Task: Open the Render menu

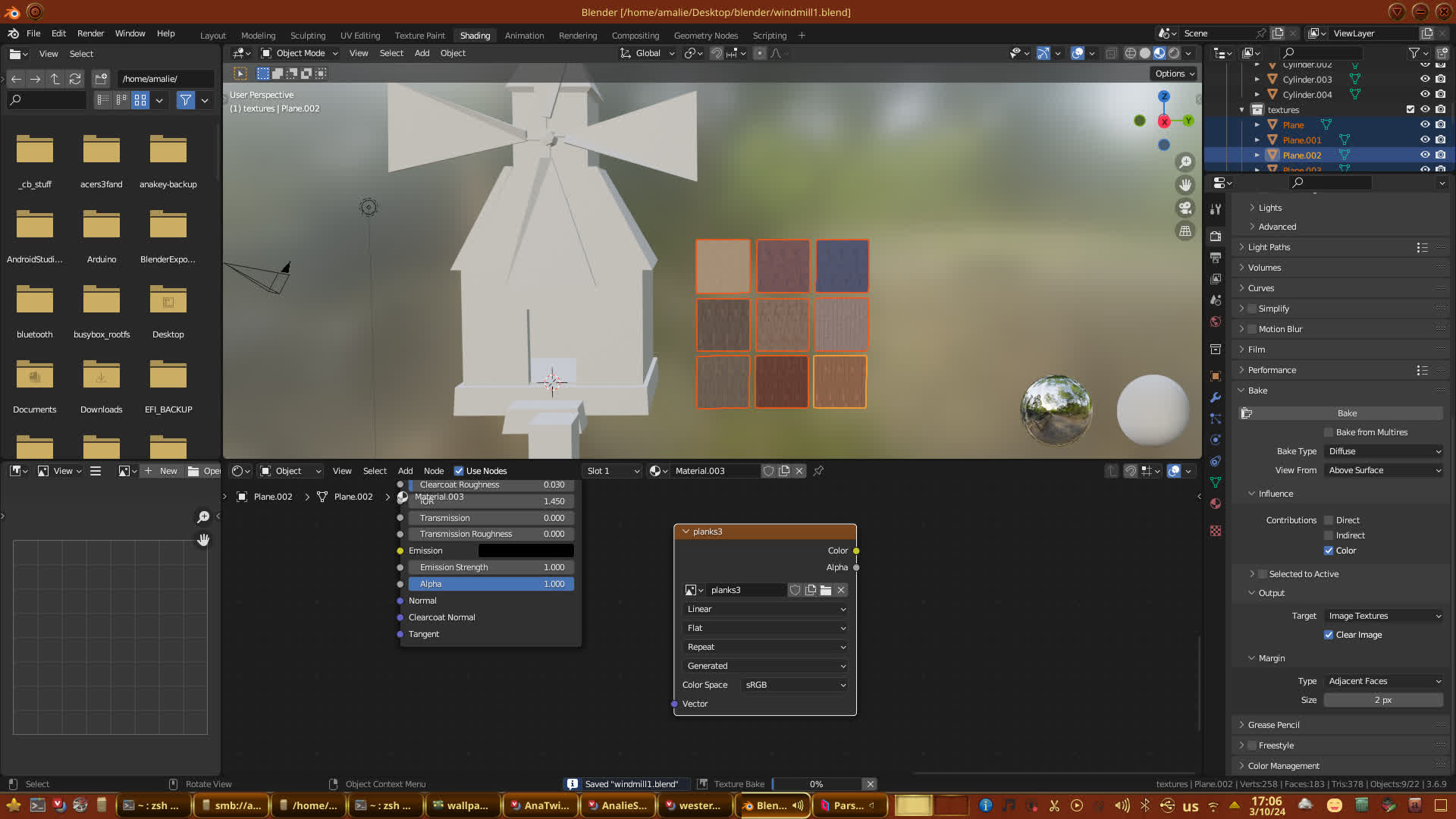Action: click(90, 33)
